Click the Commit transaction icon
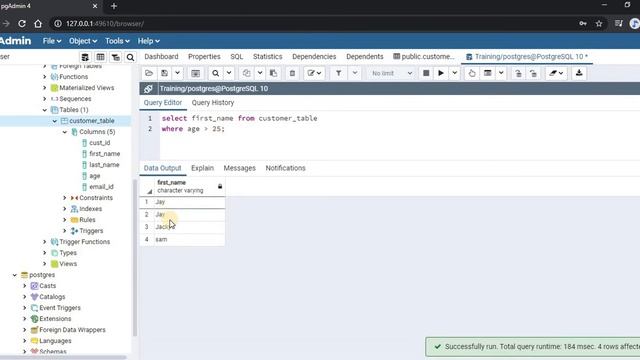This screenshot has height=360, width=640. pos(518,73)
